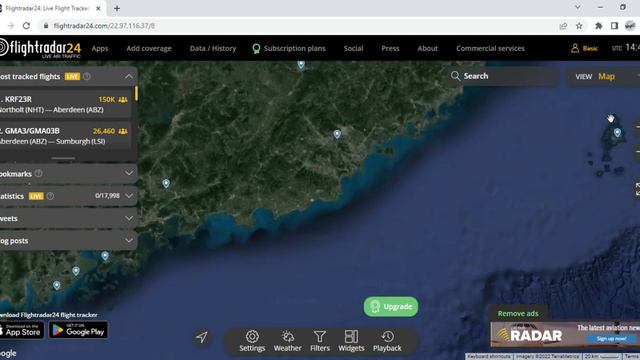This screenshot has width=640, height=360.
Task: Open the Apps menu
Action: pyautogui.click(x=100, y=48)
